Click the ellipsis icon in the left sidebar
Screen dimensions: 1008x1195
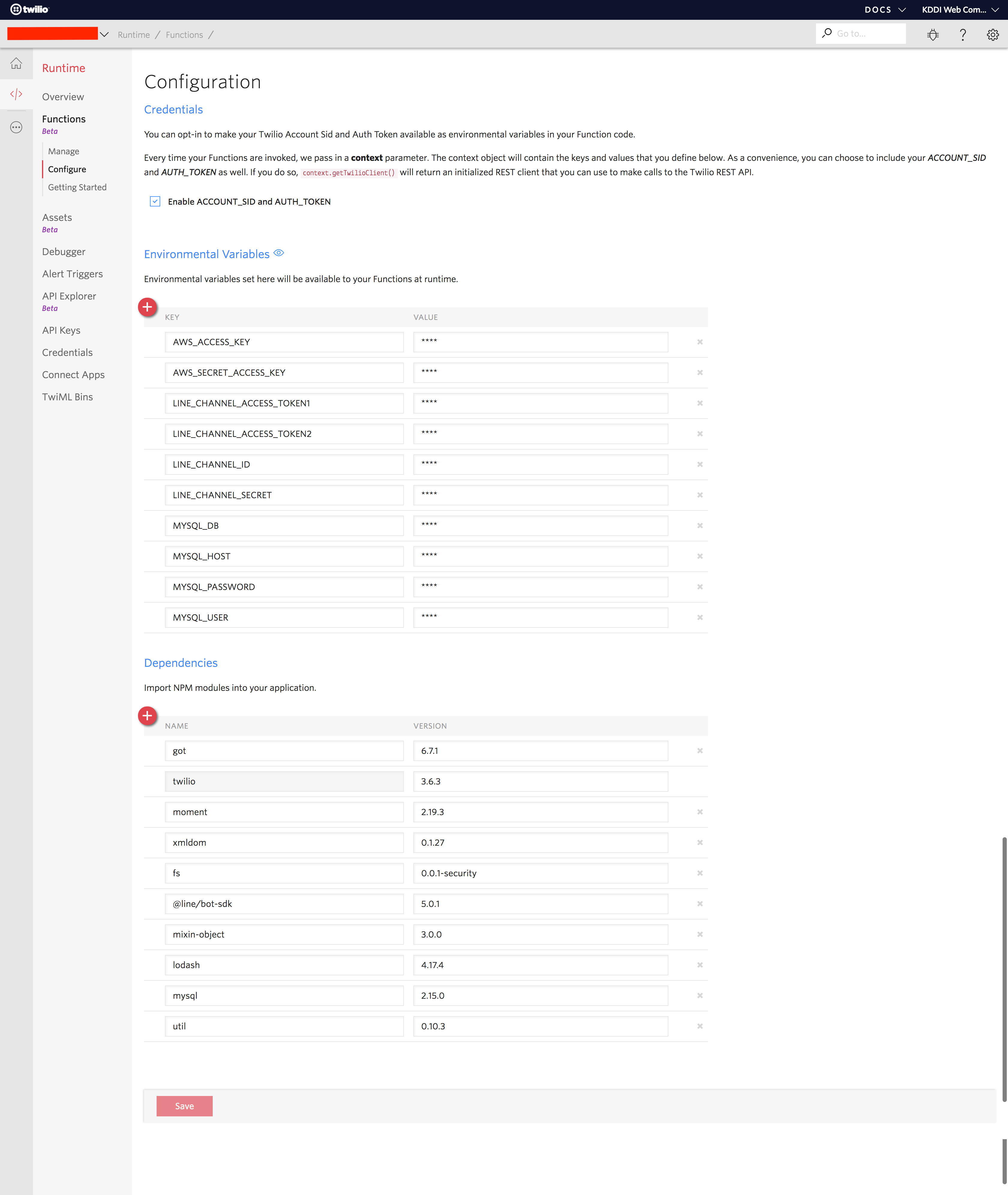[16, 127]
